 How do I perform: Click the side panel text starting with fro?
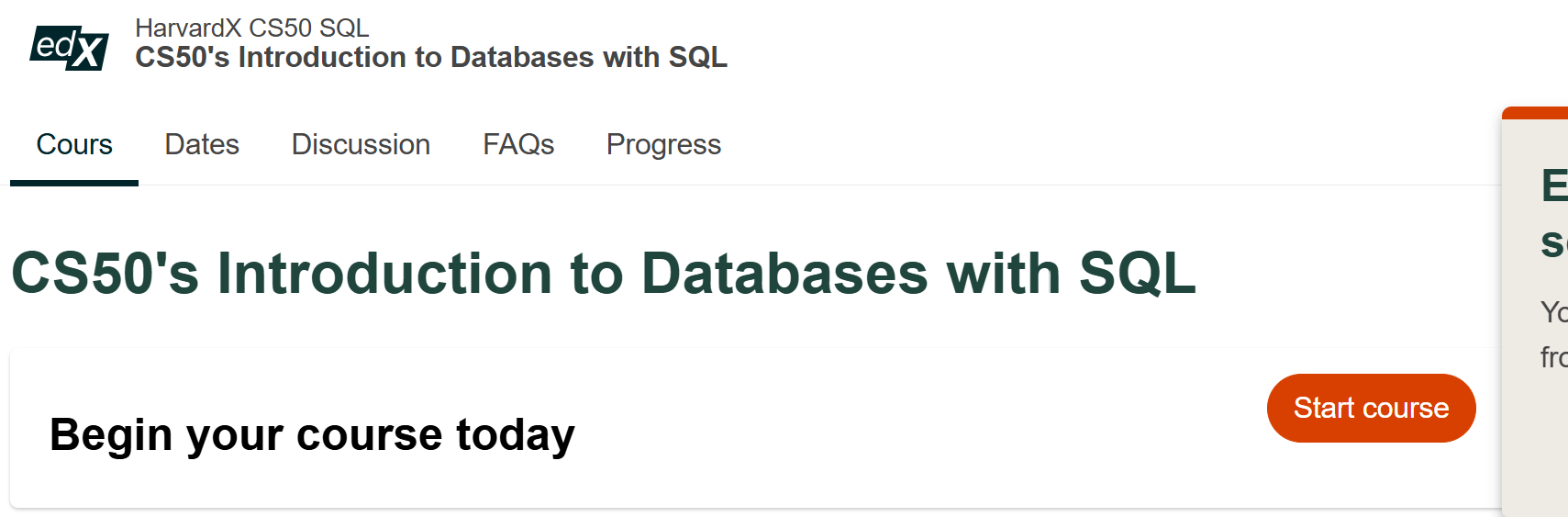click(1554, 357)
